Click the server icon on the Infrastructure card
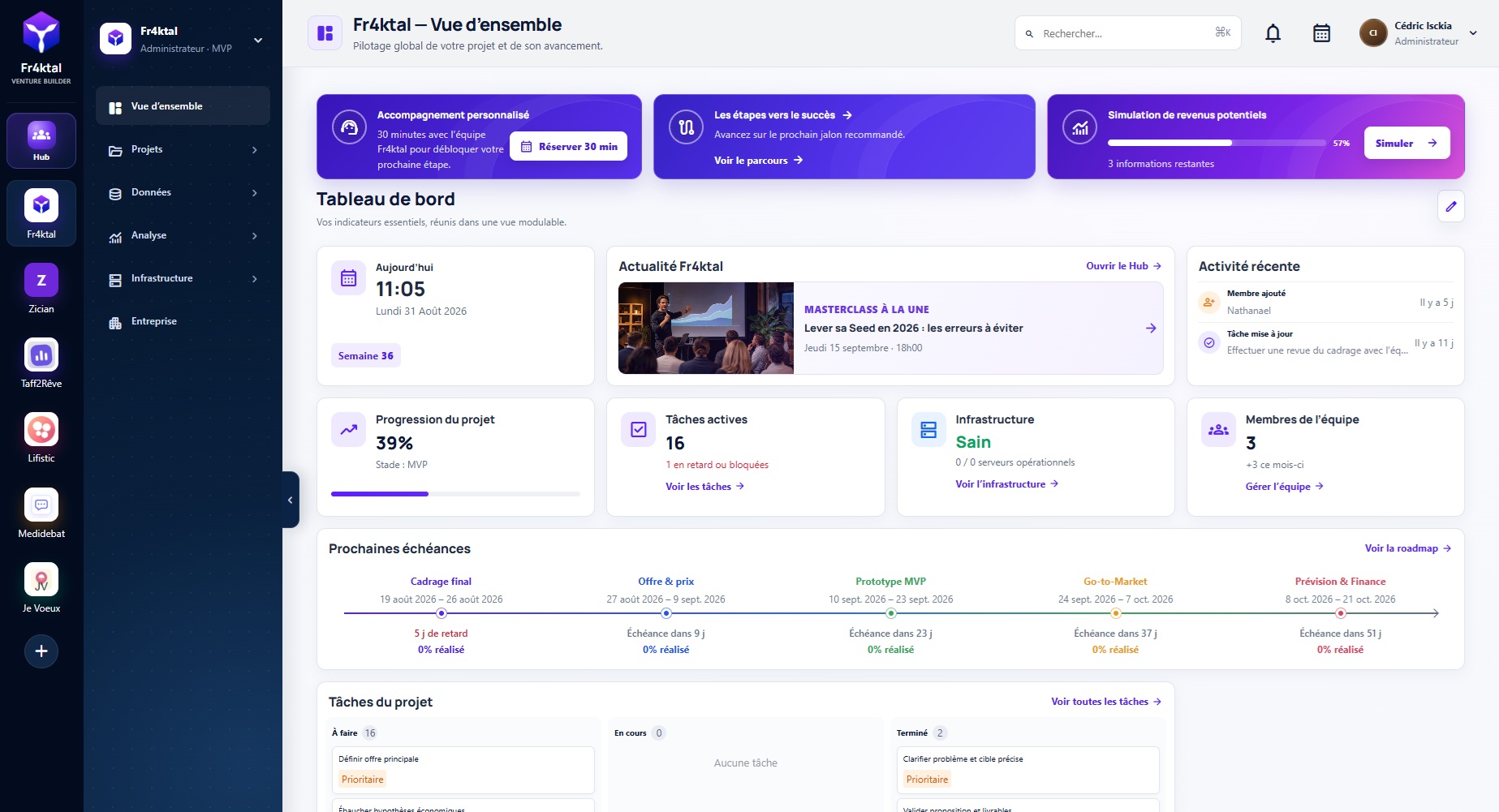Image resolution: width=1499 pixels, height=812 pixels. [929, 430]
